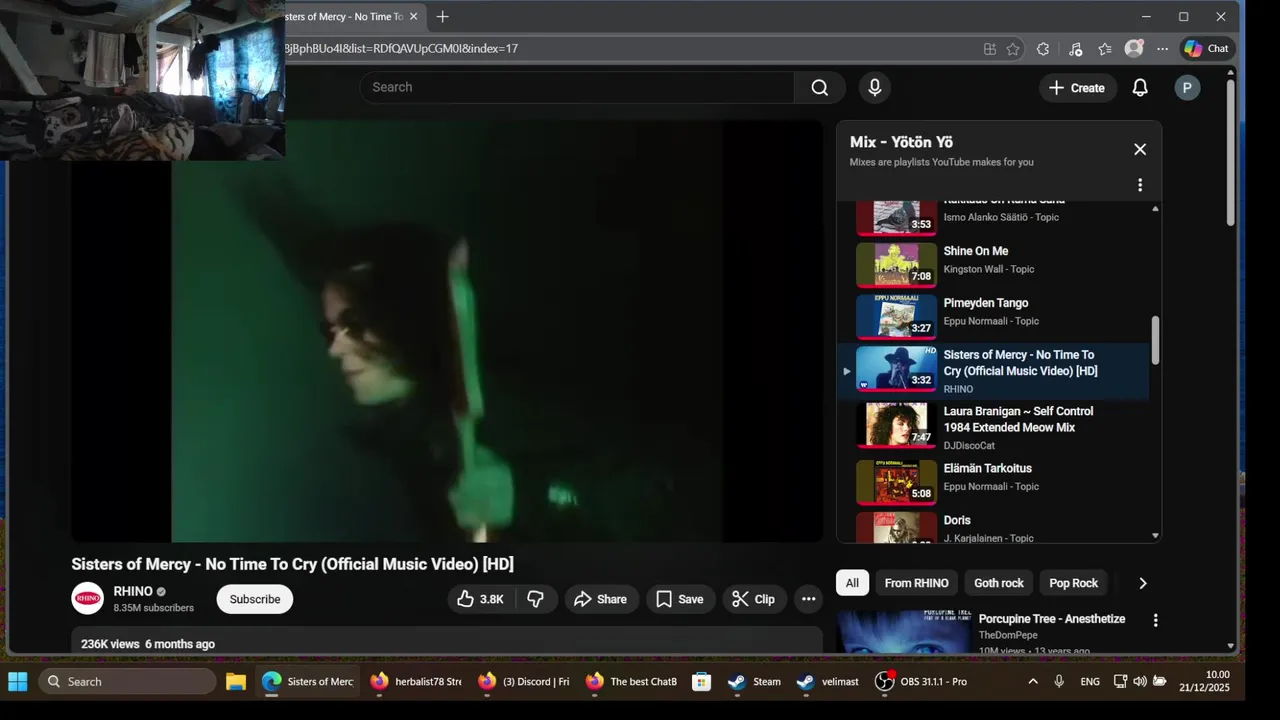Click the taskbar microphone tray icon

(x=1059, y=682)
